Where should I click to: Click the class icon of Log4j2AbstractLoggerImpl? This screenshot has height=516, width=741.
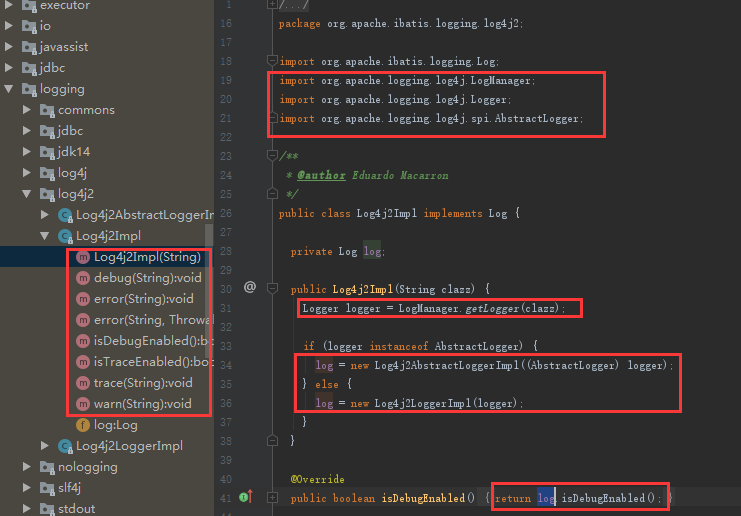65,215
